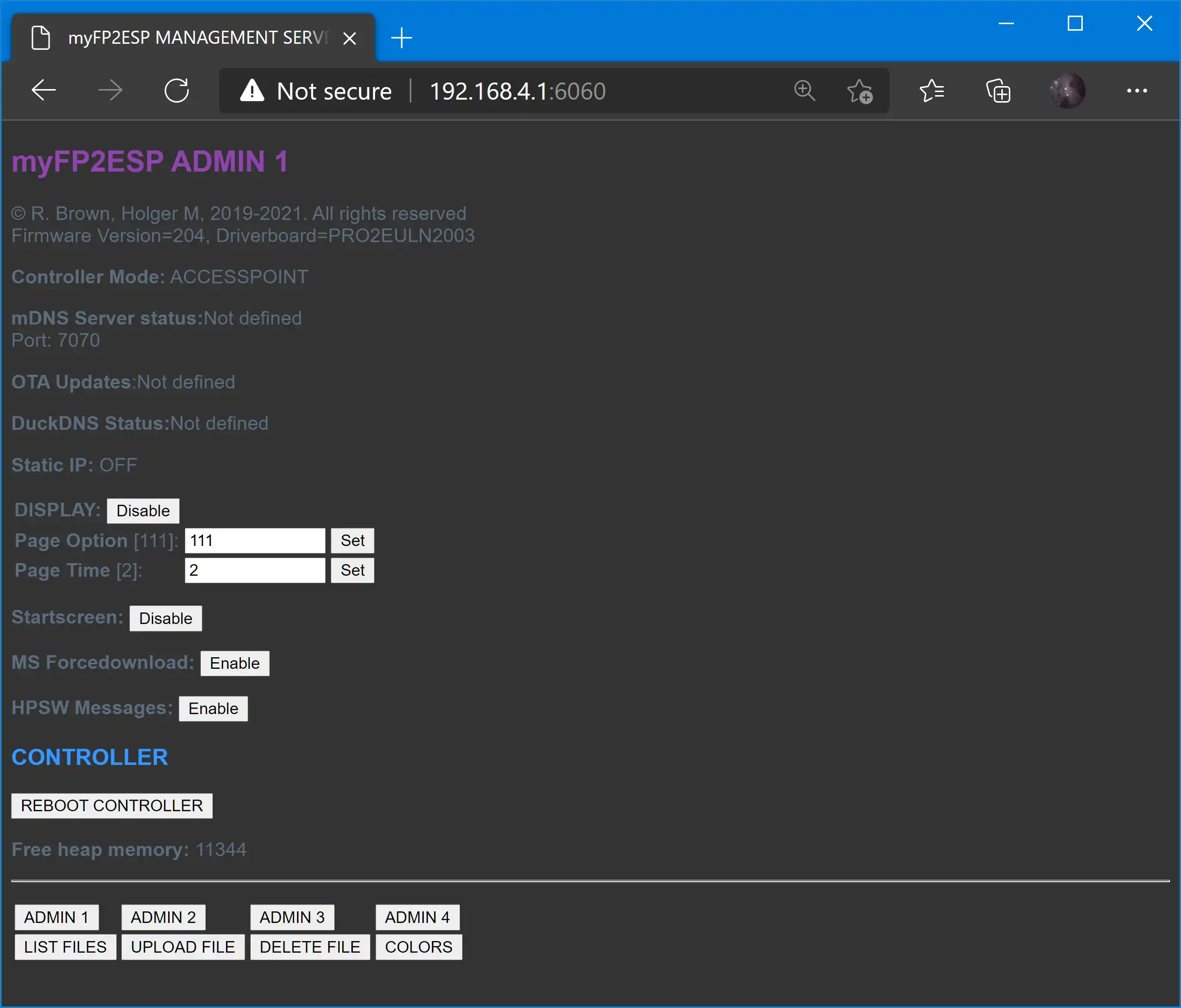Open the browser settings ellipsis menu
This screenshot has height=1008, width=1181.
tap(1137, 91)
